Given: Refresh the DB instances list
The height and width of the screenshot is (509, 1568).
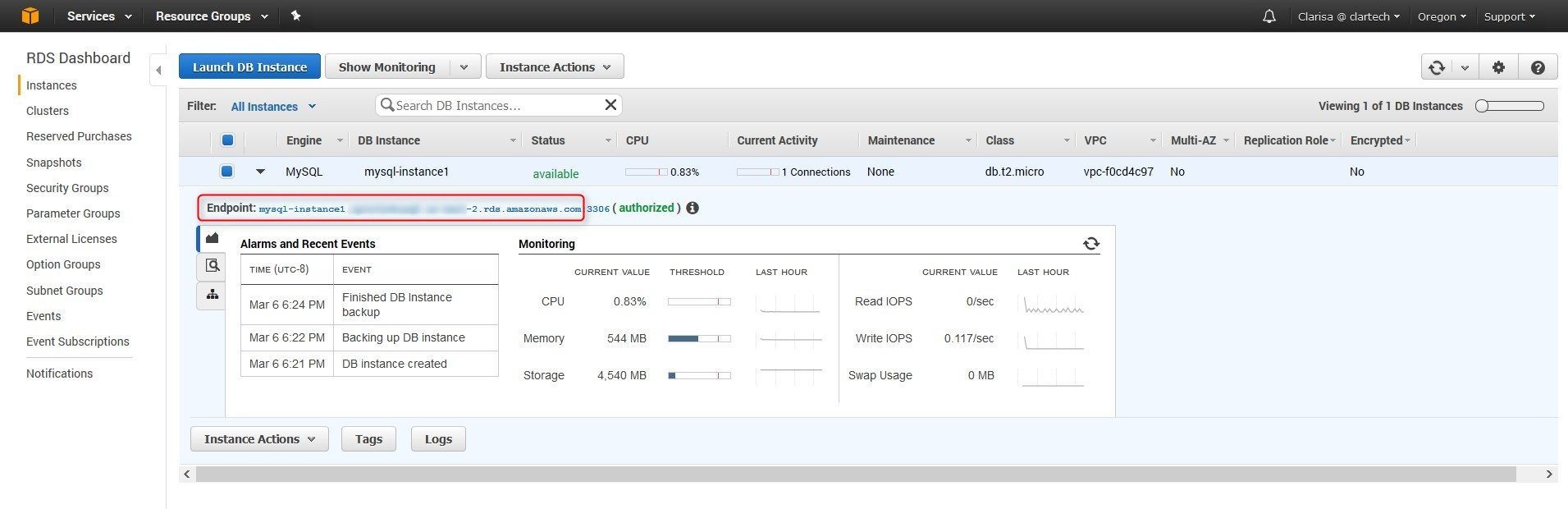Looking at the screenshot, I should tap(1437, 67).
